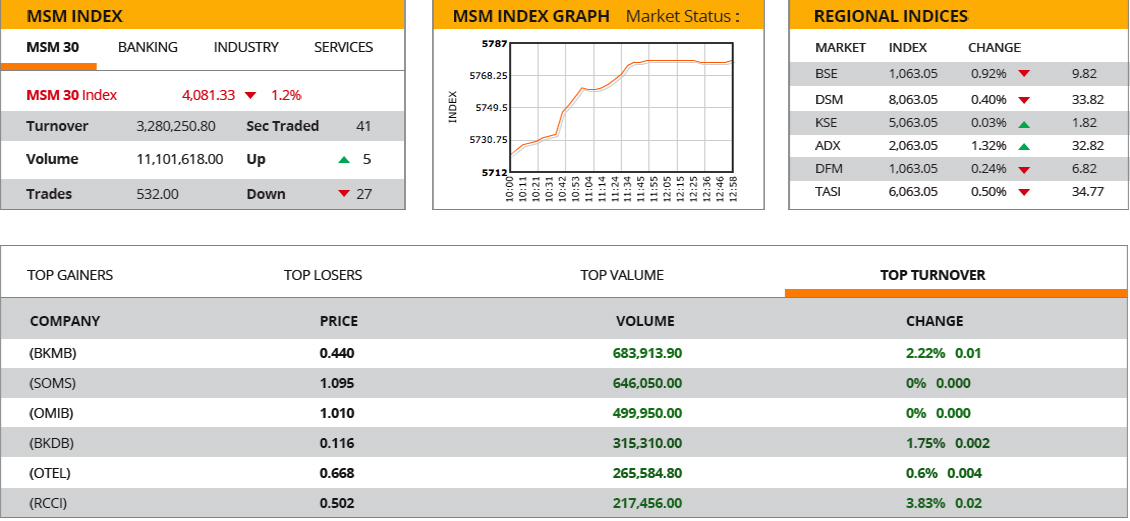
Task: Click the CHANGE header in turnover table
Action: [x=935, y=321]
